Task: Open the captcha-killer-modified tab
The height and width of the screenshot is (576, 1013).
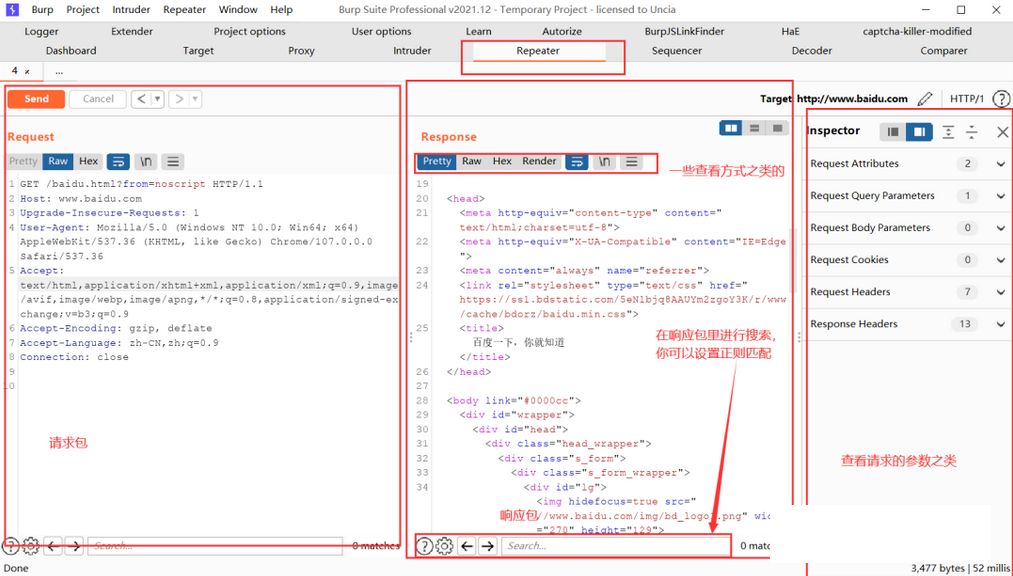Action: 917,31
